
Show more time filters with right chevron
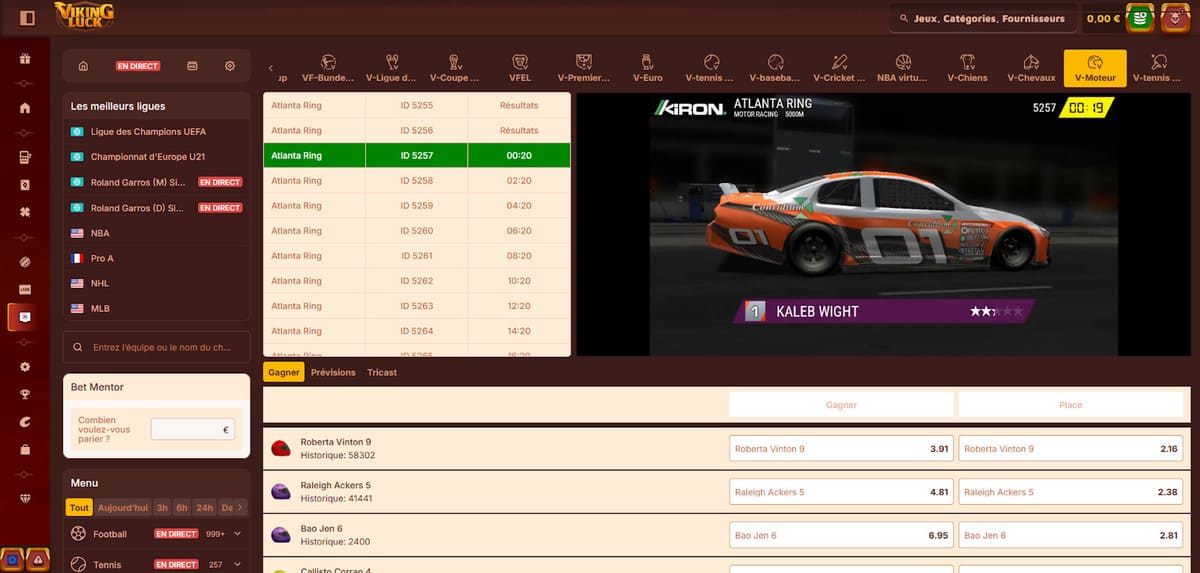point(240,507)
